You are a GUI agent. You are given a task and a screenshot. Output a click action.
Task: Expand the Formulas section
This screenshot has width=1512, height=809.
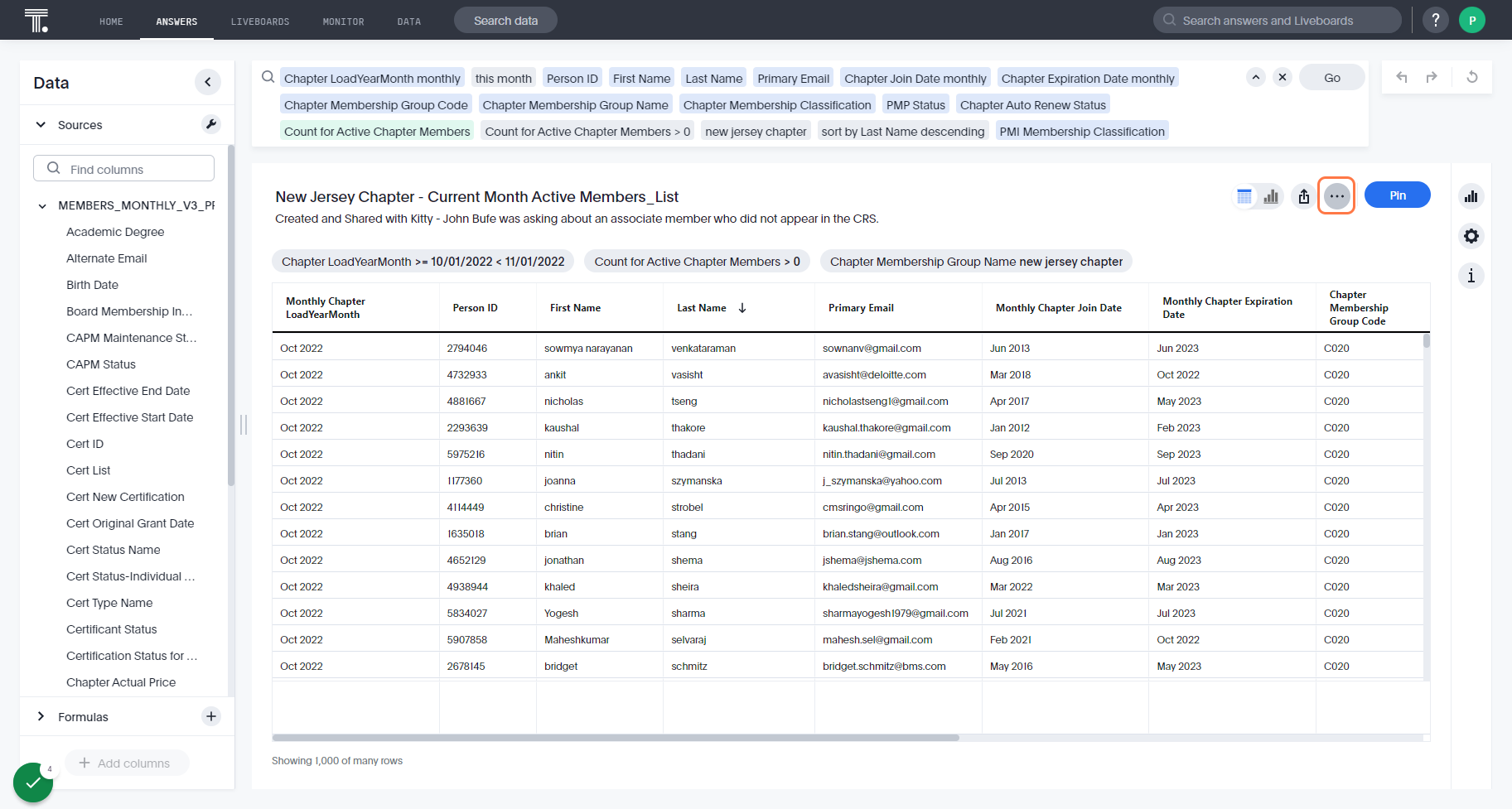[41, 716]
